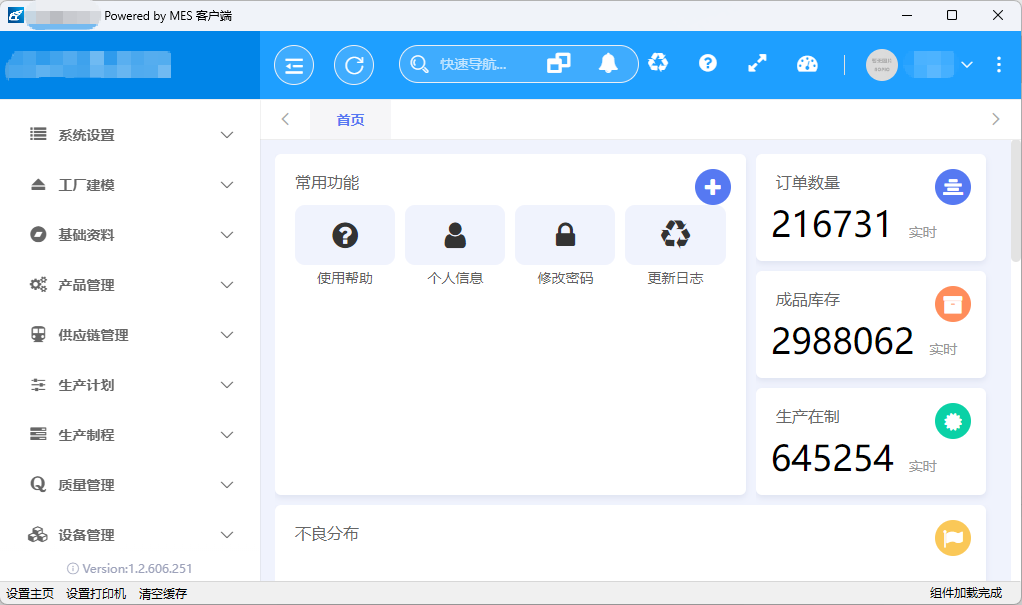
Task: Click the 645254 in-process value
Action: pyautogui.click(x=832, y=458)
